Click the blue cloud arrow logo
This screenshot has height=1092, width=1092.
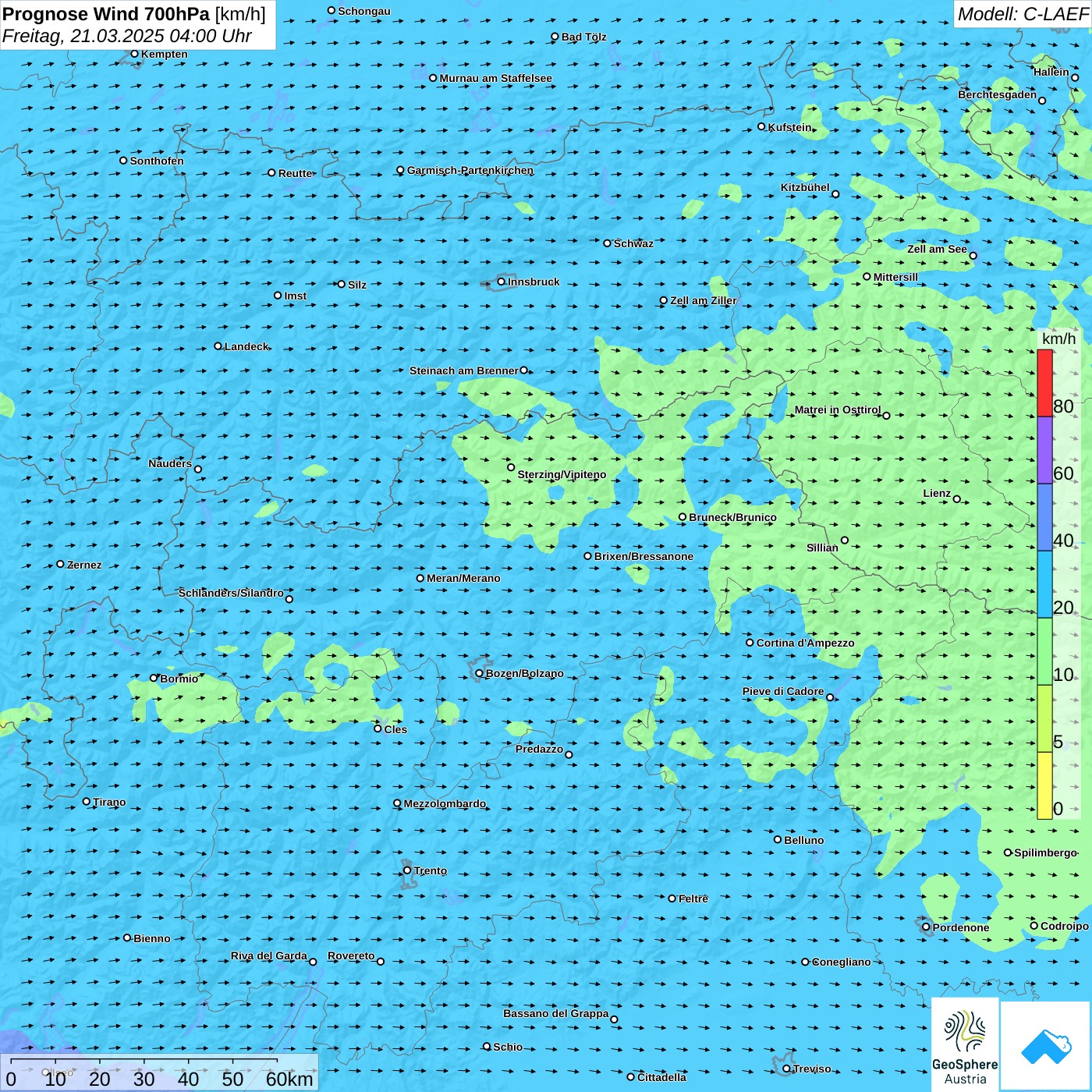[1046, 1047]
